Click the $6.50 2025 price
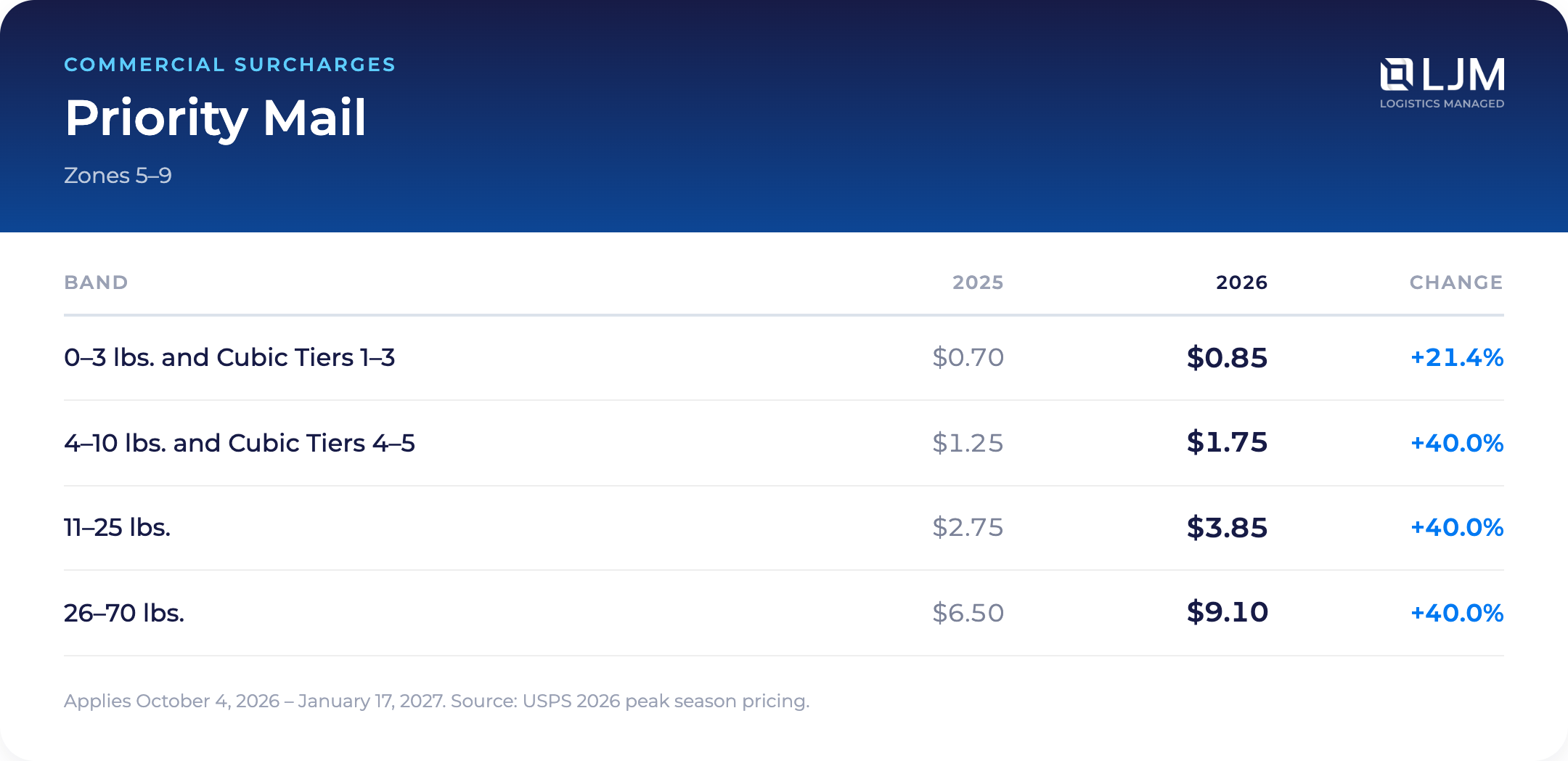 coord(968,613)
